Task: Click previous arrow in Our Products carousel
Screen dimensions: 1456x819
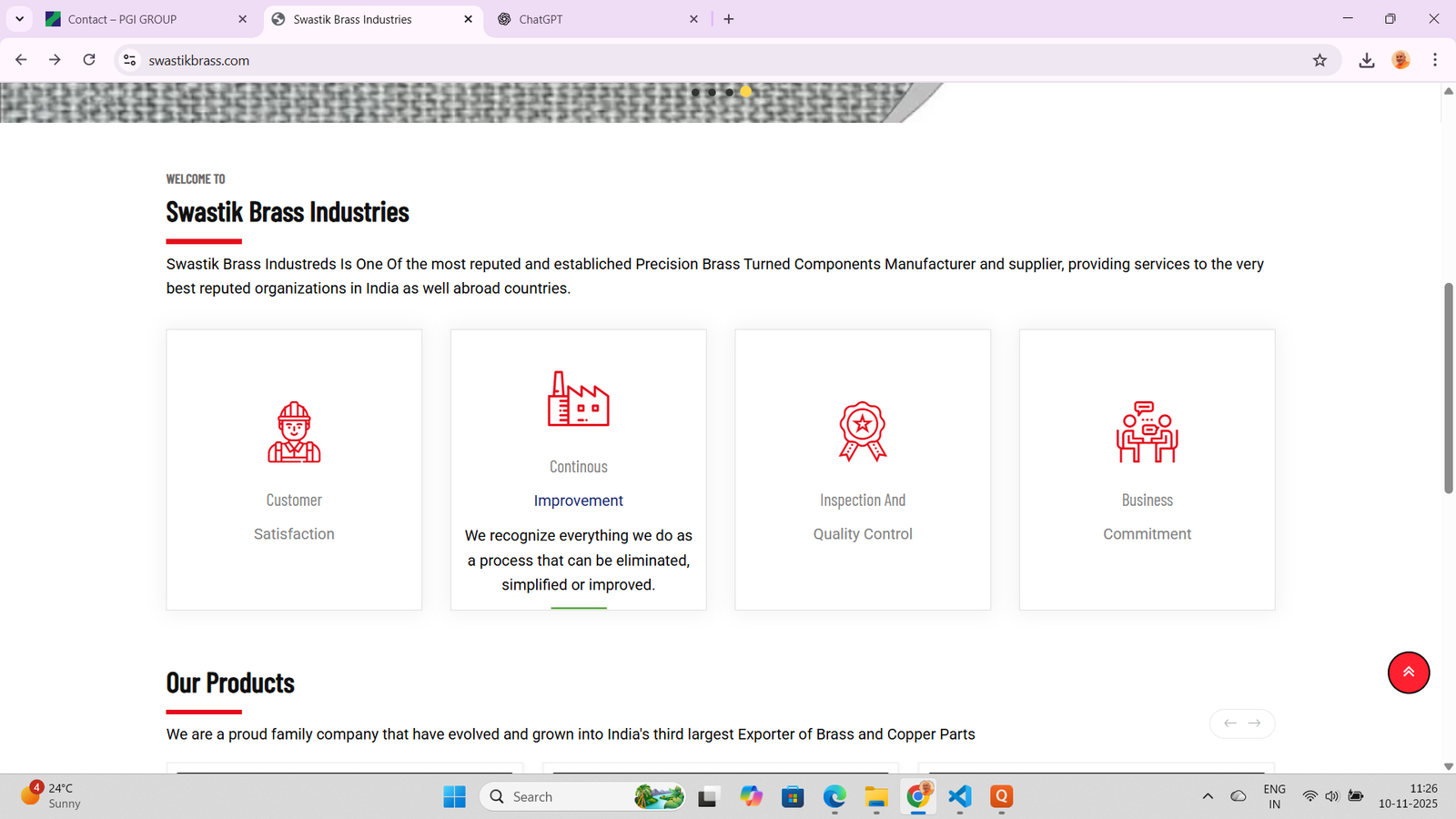Action: pos(1230,723)
